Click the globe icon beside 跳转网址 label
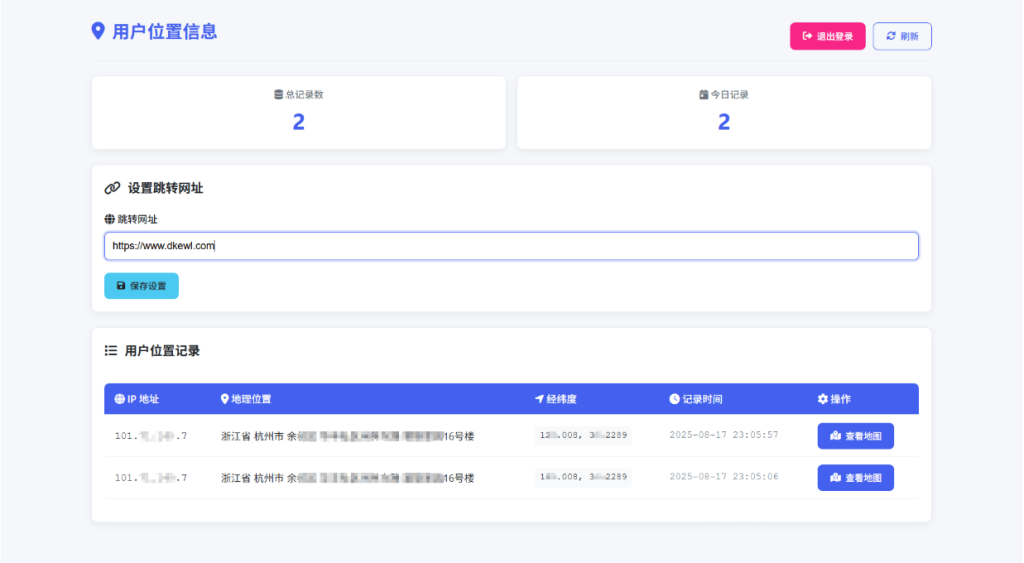 tap(110, 219)
